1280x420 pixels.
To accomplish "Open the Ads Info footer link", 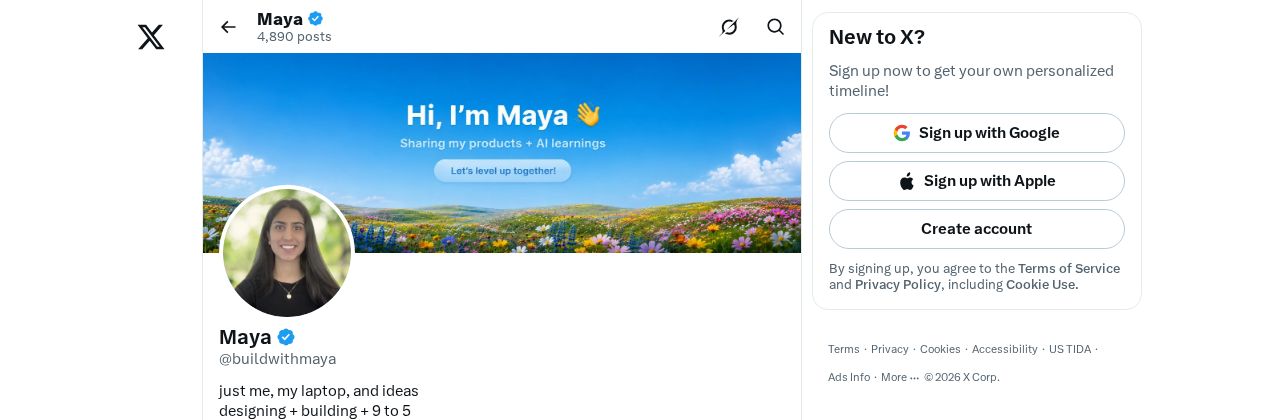I will 849,377.
